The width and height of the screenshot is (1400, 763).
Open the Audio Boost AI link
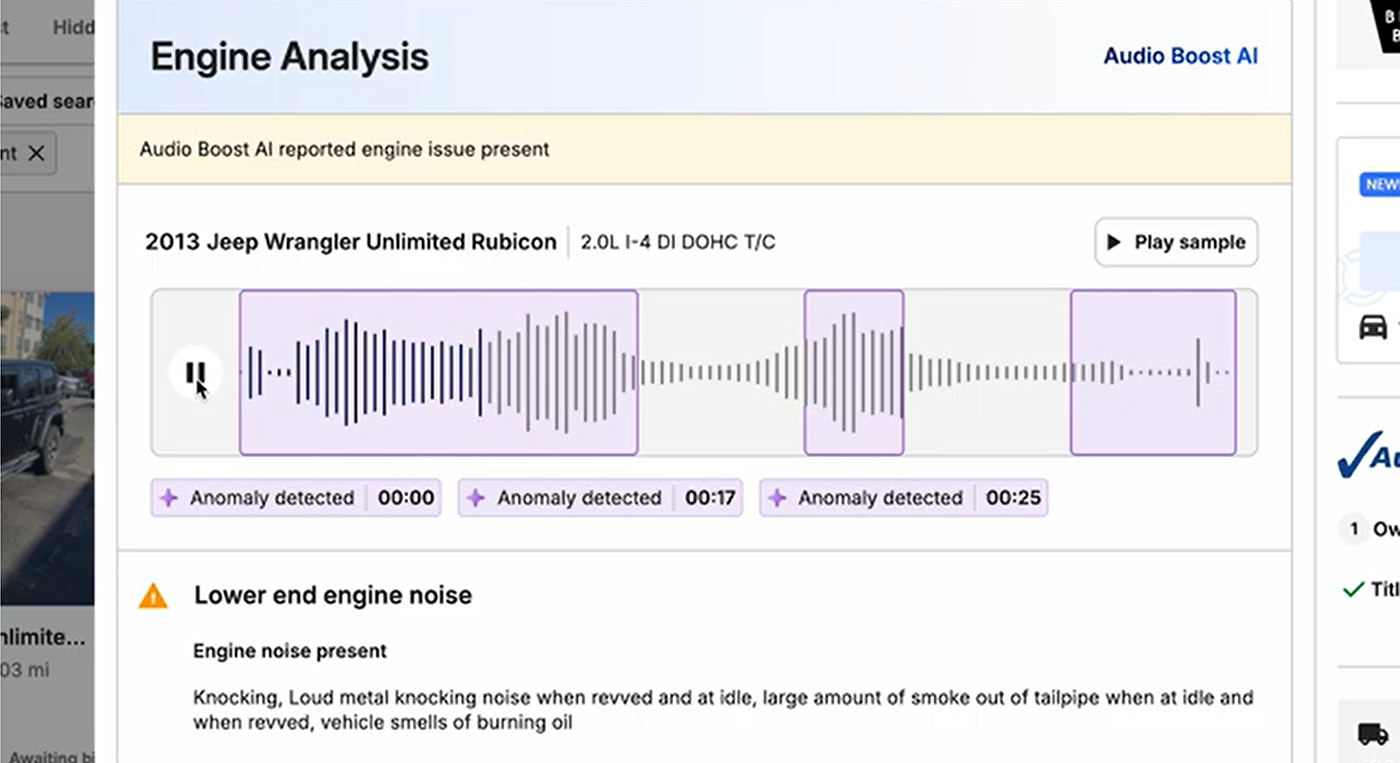(x=1180, y=56)
